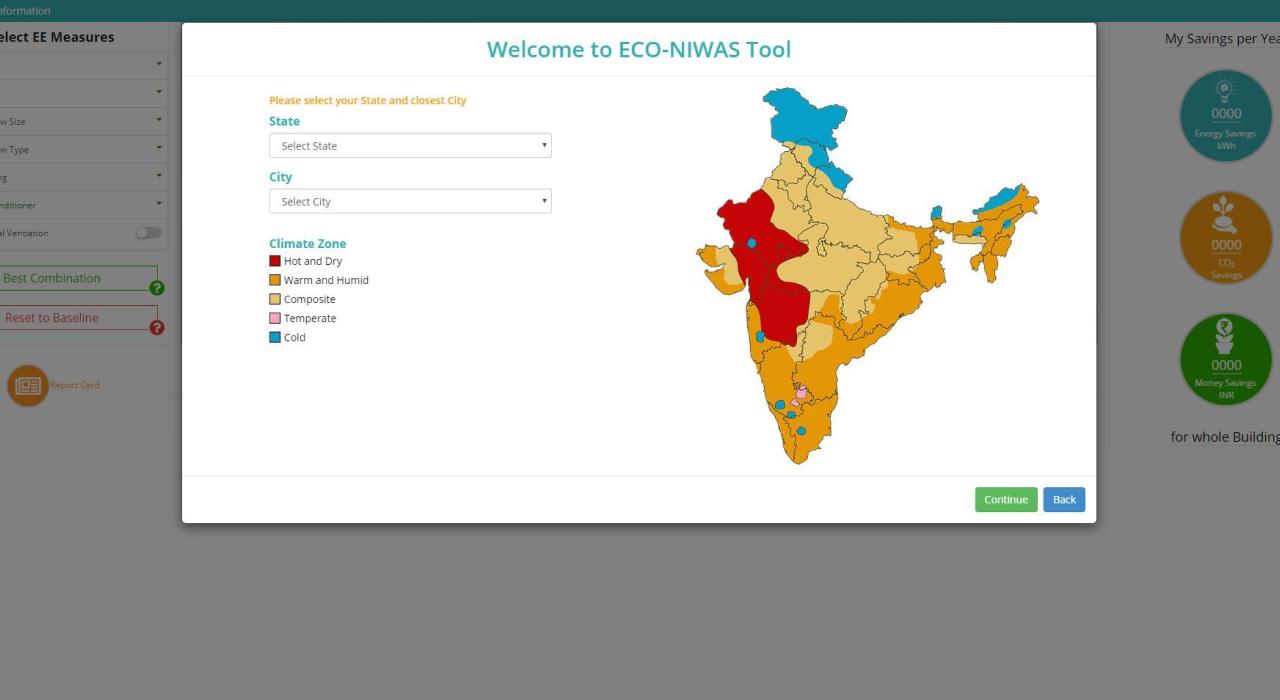Click the Back button

coord(1064,500)
